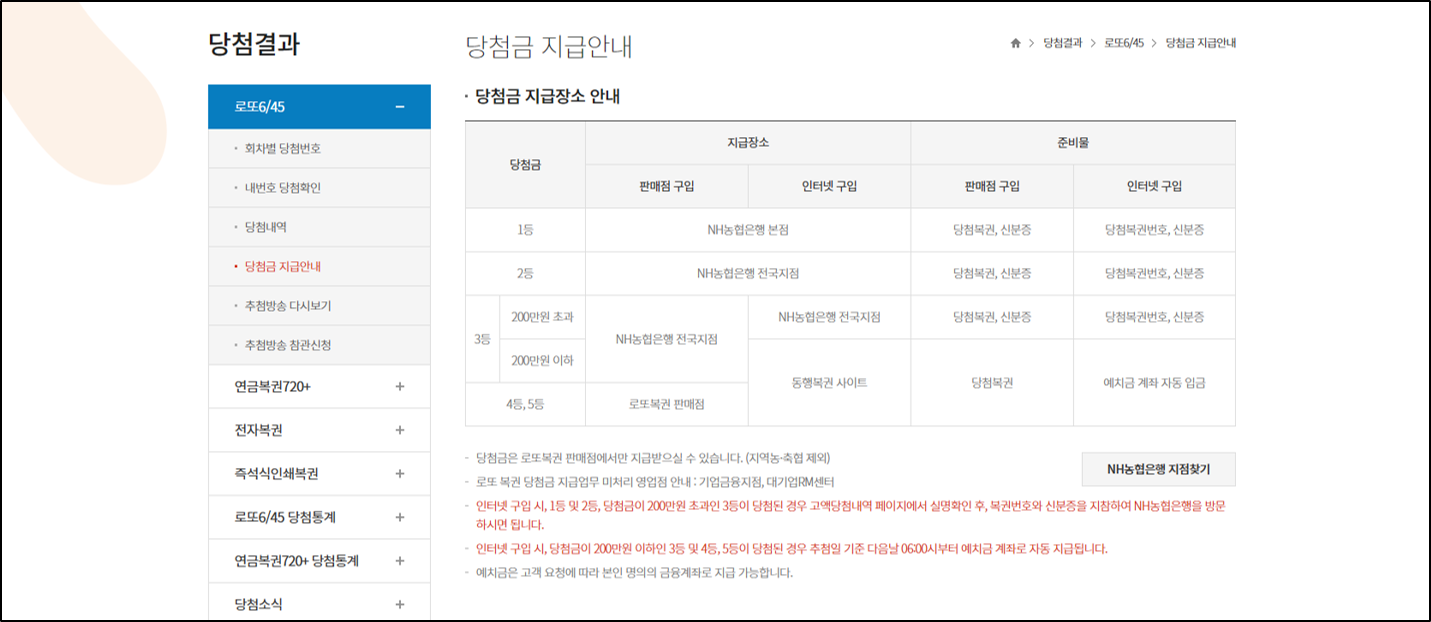Image resolution: width=1431 pixels, height=622 pixels.
Task: Click 당첨금 지급안내 breadcrumb text
Action: [x=1201, y=43]
